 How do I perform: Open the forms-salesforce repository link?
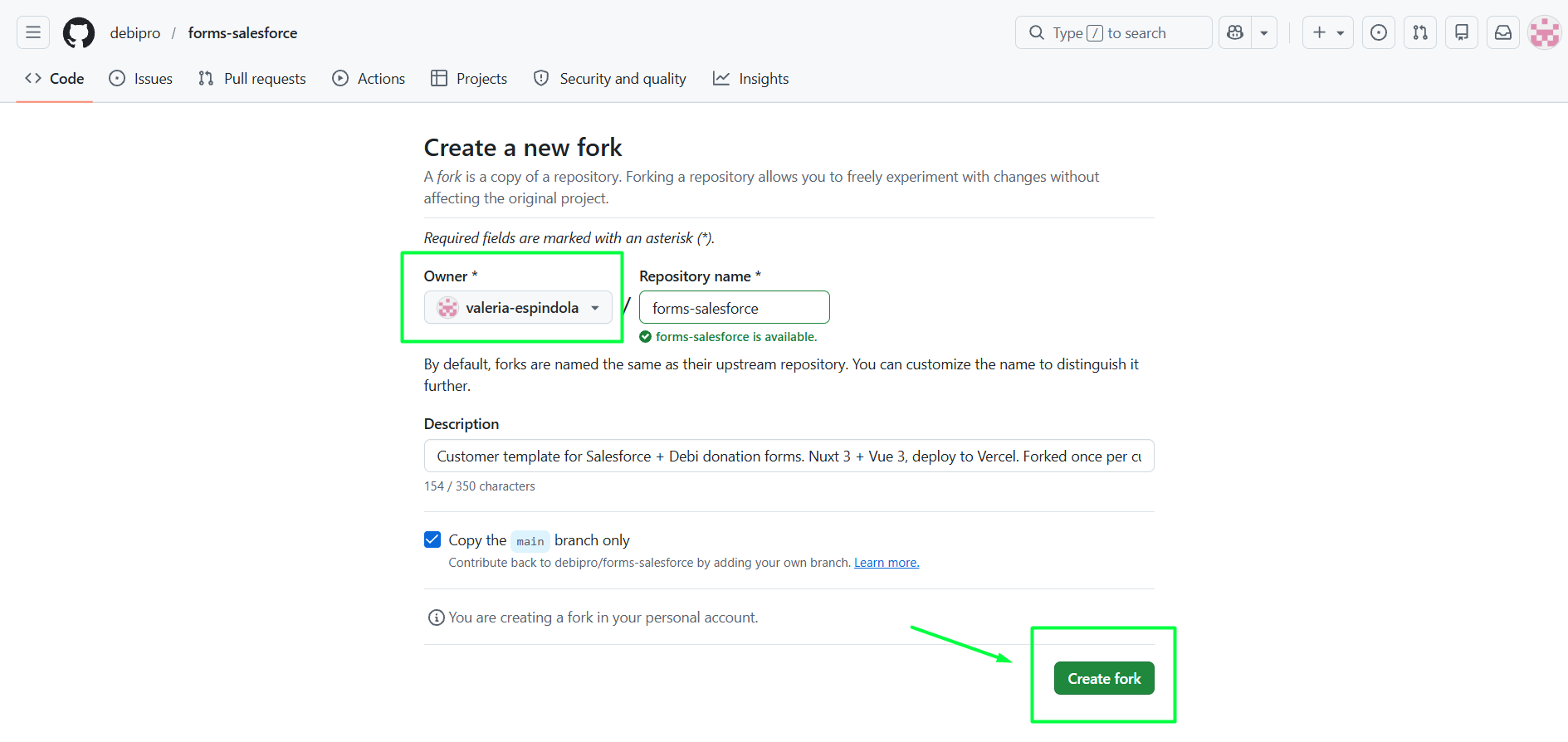[242, 32]
